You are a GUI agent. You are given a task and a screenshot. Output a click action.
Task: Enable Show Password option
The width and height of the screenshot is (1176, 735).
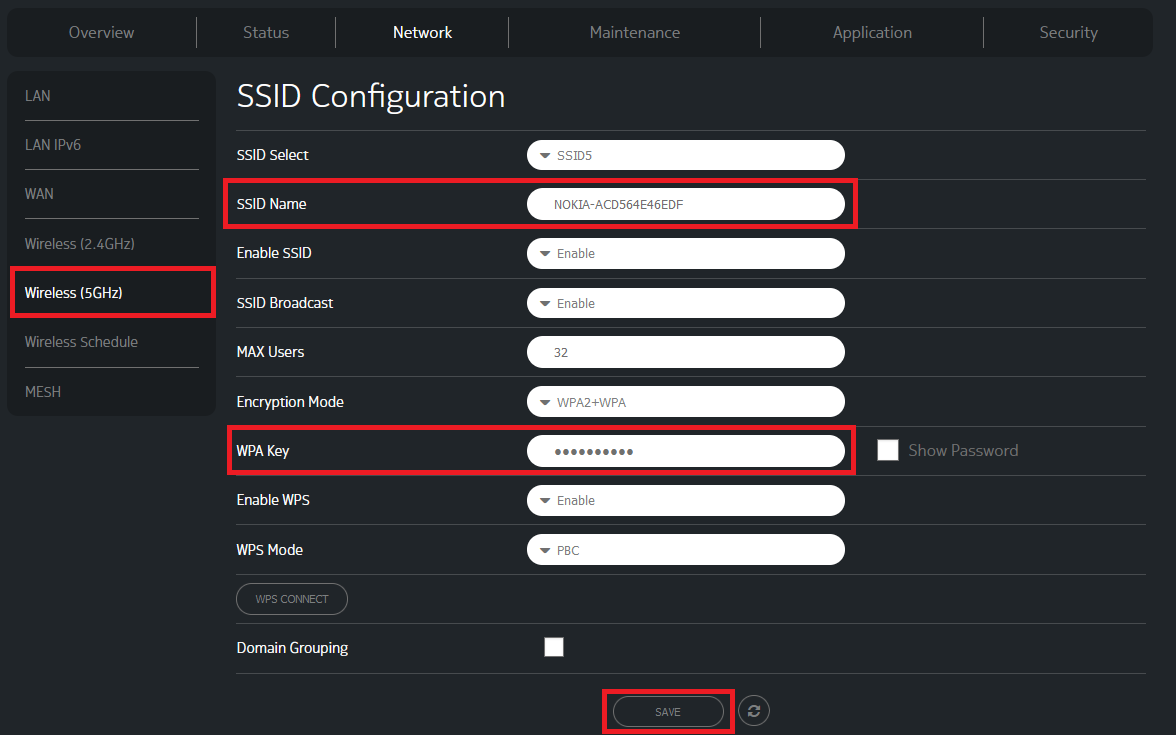pos(888,450)
